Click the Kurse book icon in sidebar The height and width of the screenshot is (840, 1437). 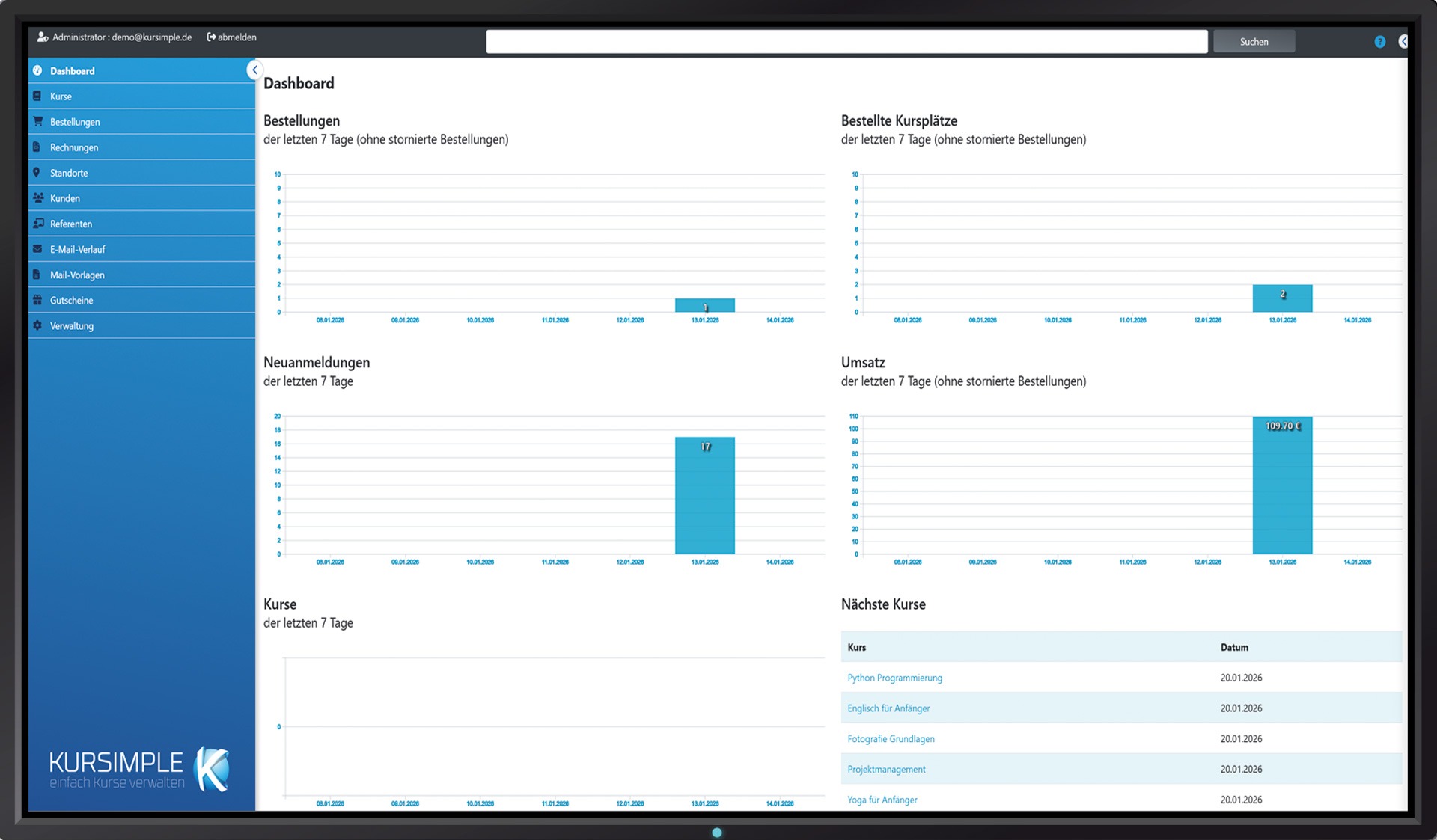[37, 96]
